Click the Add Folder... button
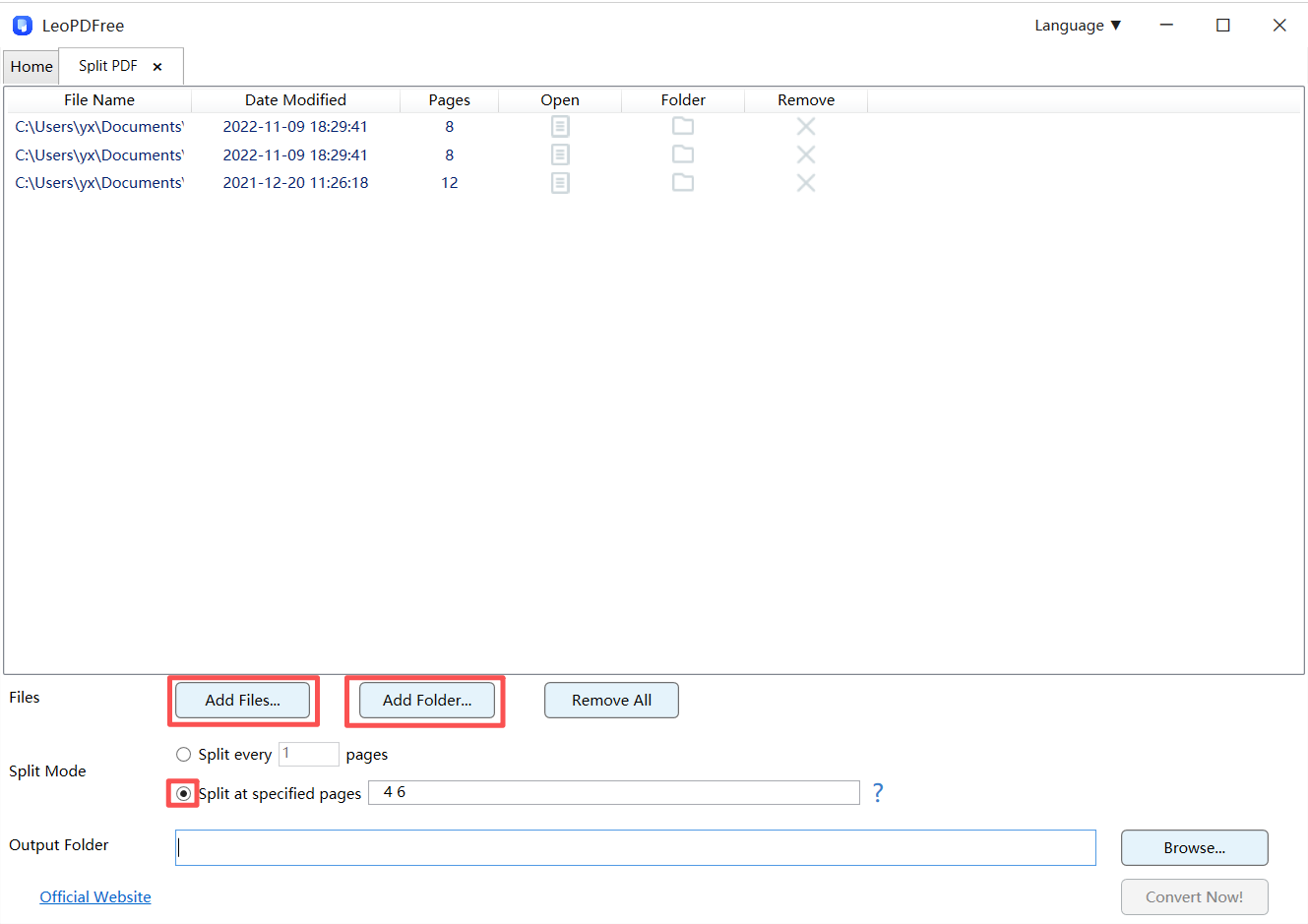The height and width of the screenshot is (924, 1308). (x=427, y=701)
